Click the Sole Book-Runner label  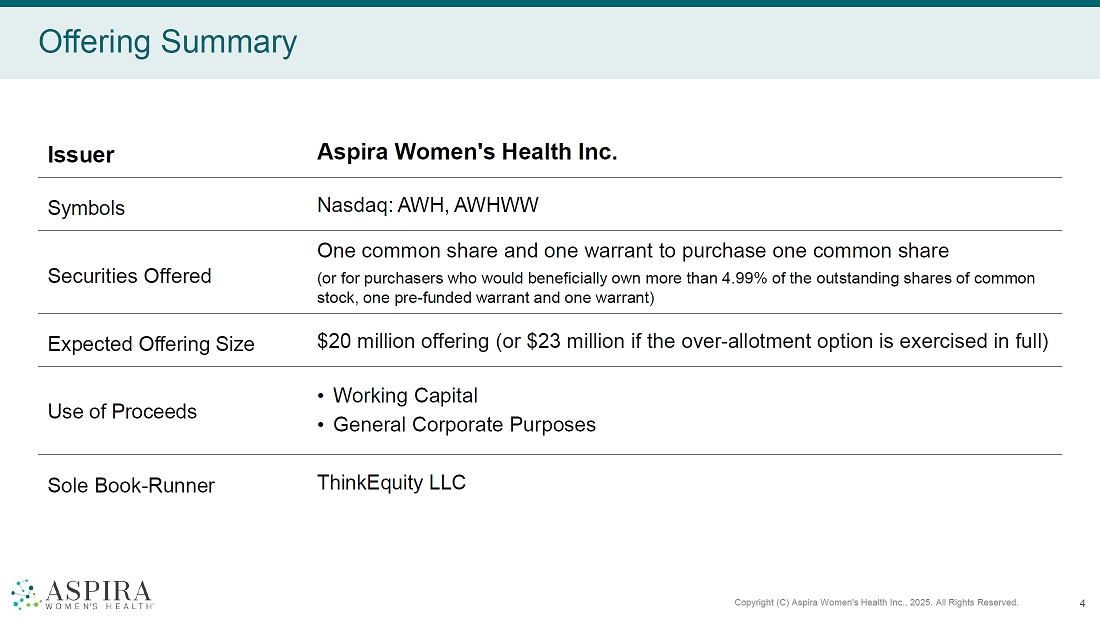131,485
